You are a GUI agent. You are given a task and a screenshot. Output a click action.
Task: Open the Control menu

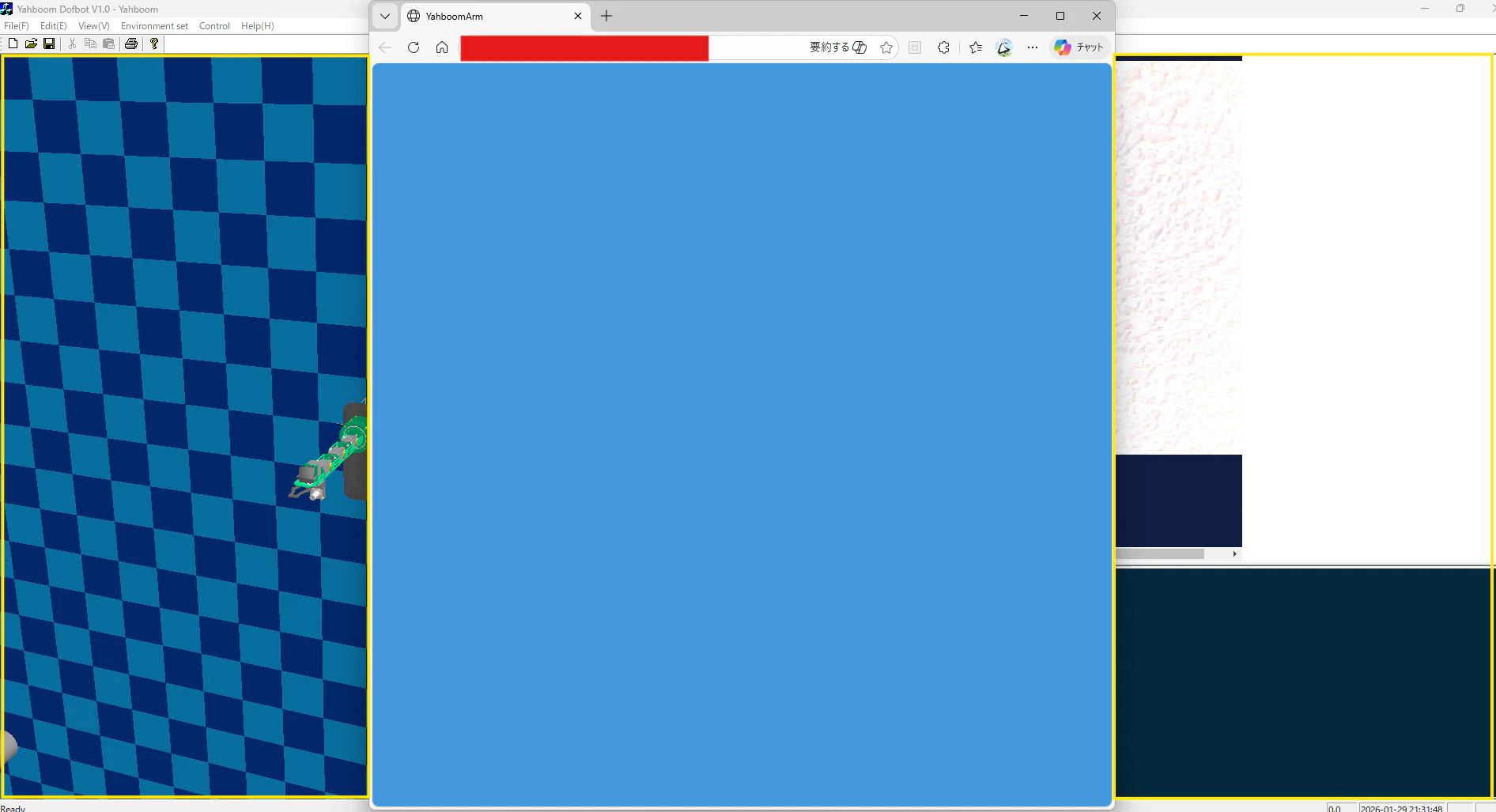pos(214,26)
